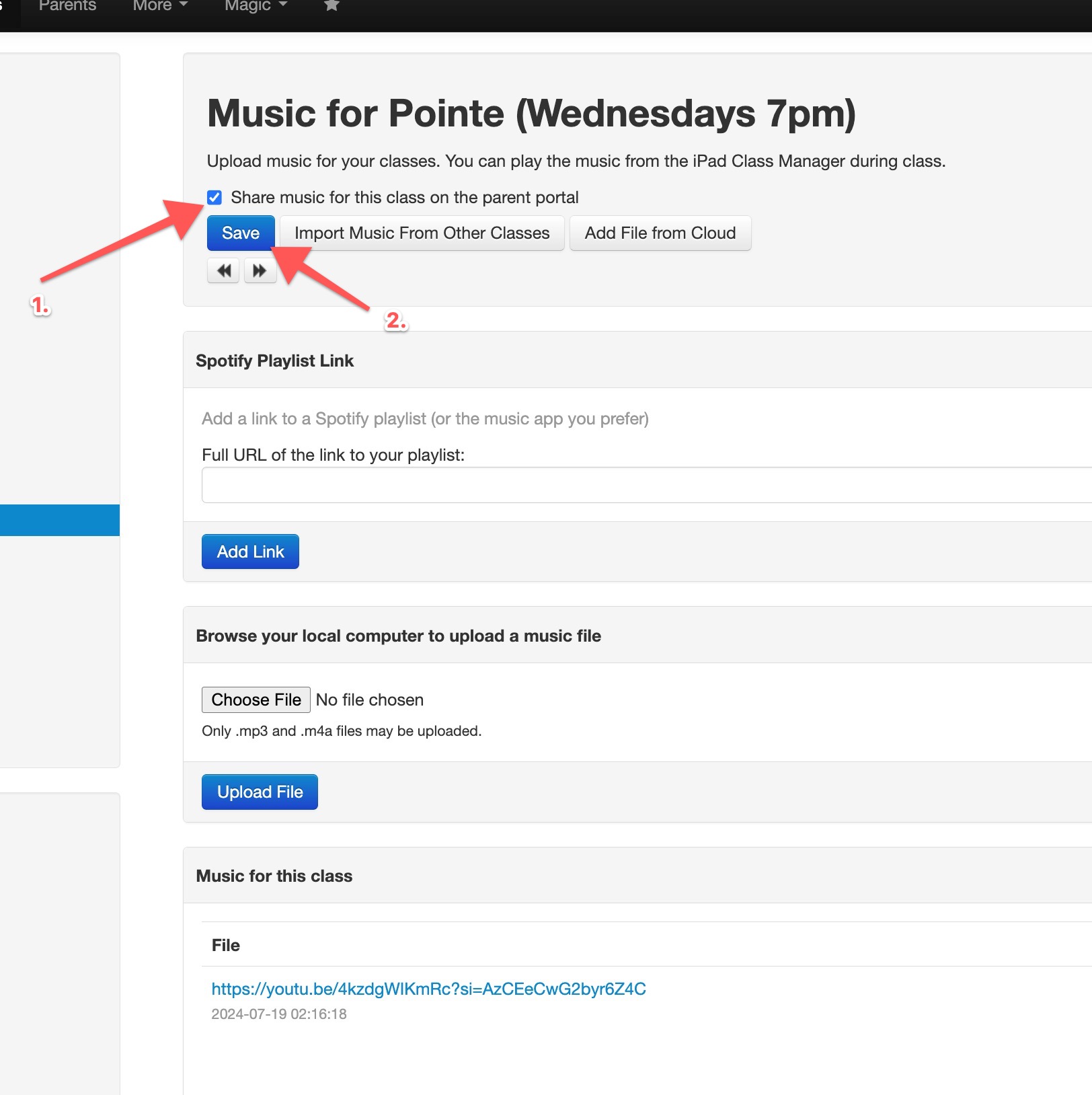Click the blue Save button
Image resolution: width=1092 pixels, height=1095 pixels.
[241, 233]
